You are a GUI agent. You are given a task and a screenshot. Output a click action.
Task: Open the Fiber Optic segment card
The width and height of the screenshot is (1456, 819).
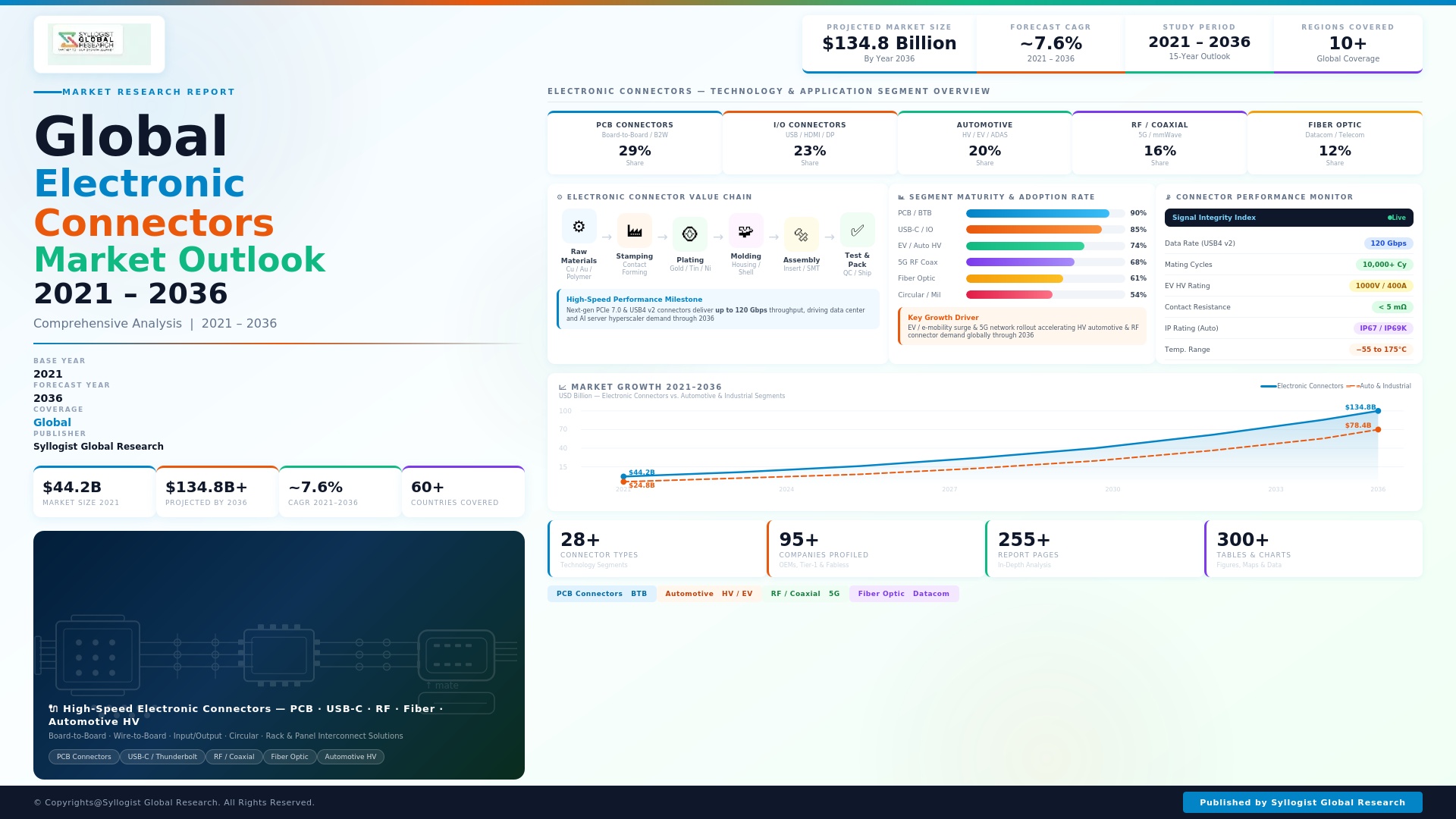point(1335,143)
